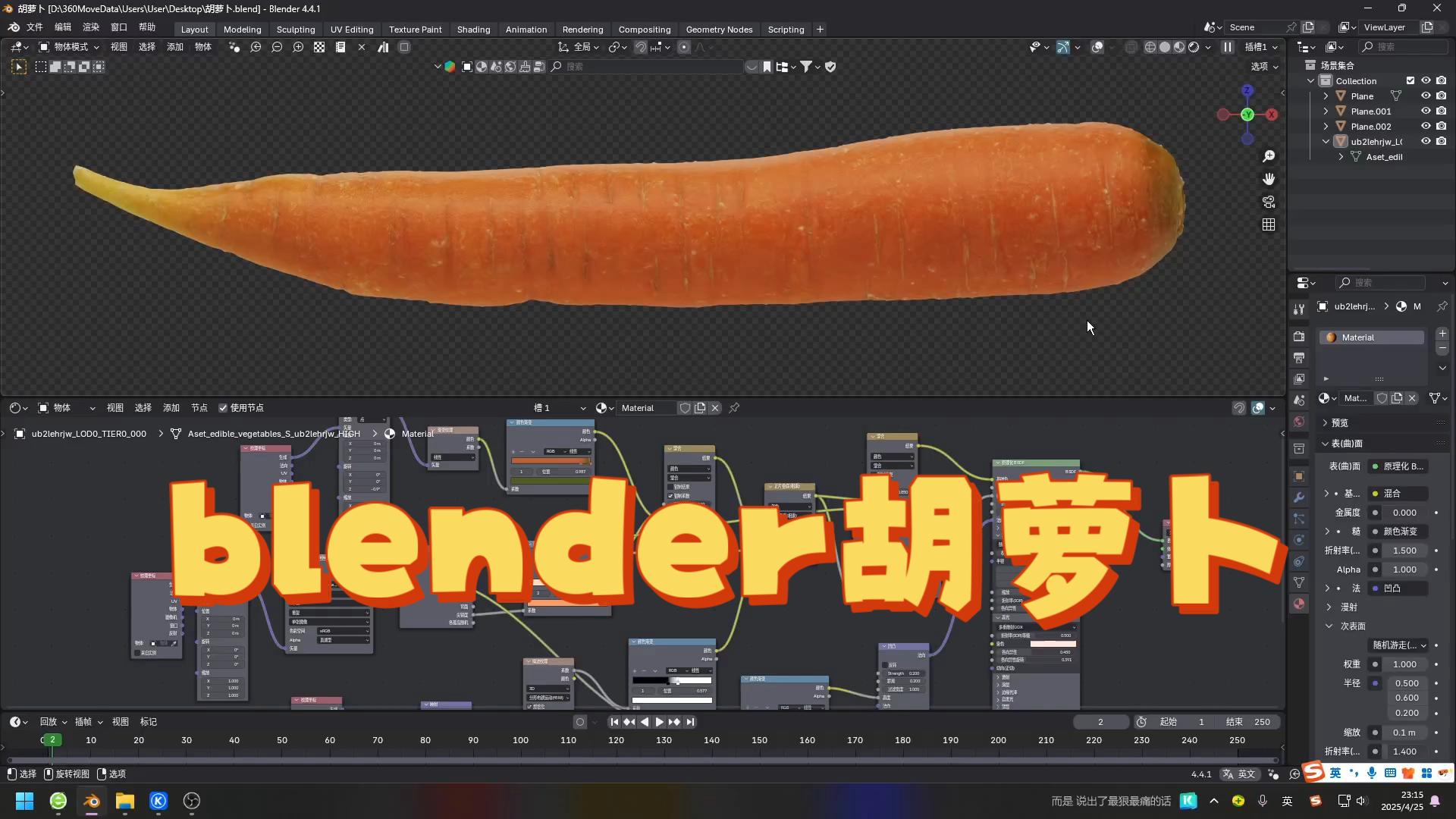Viewport: 1456px width, 819px height.
Task: Select material preview shading
Action: click(x=1179, y=47)
